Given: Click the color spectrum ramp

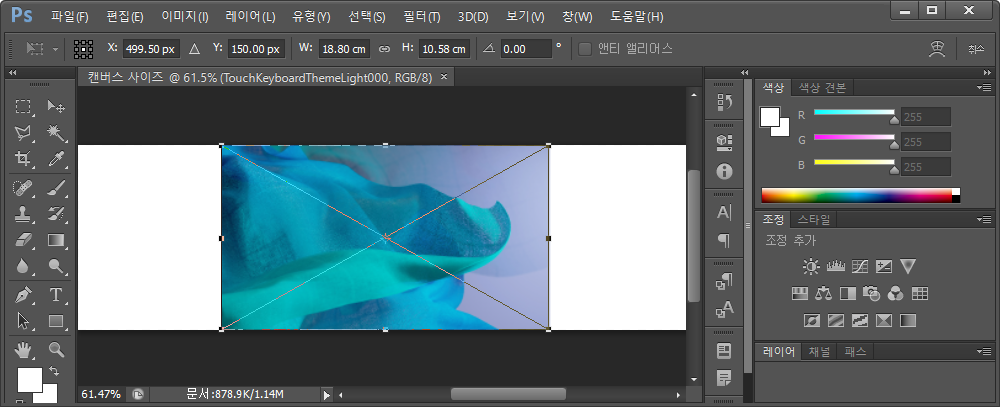Looking at the screenshot, I should tap(860, 195).
